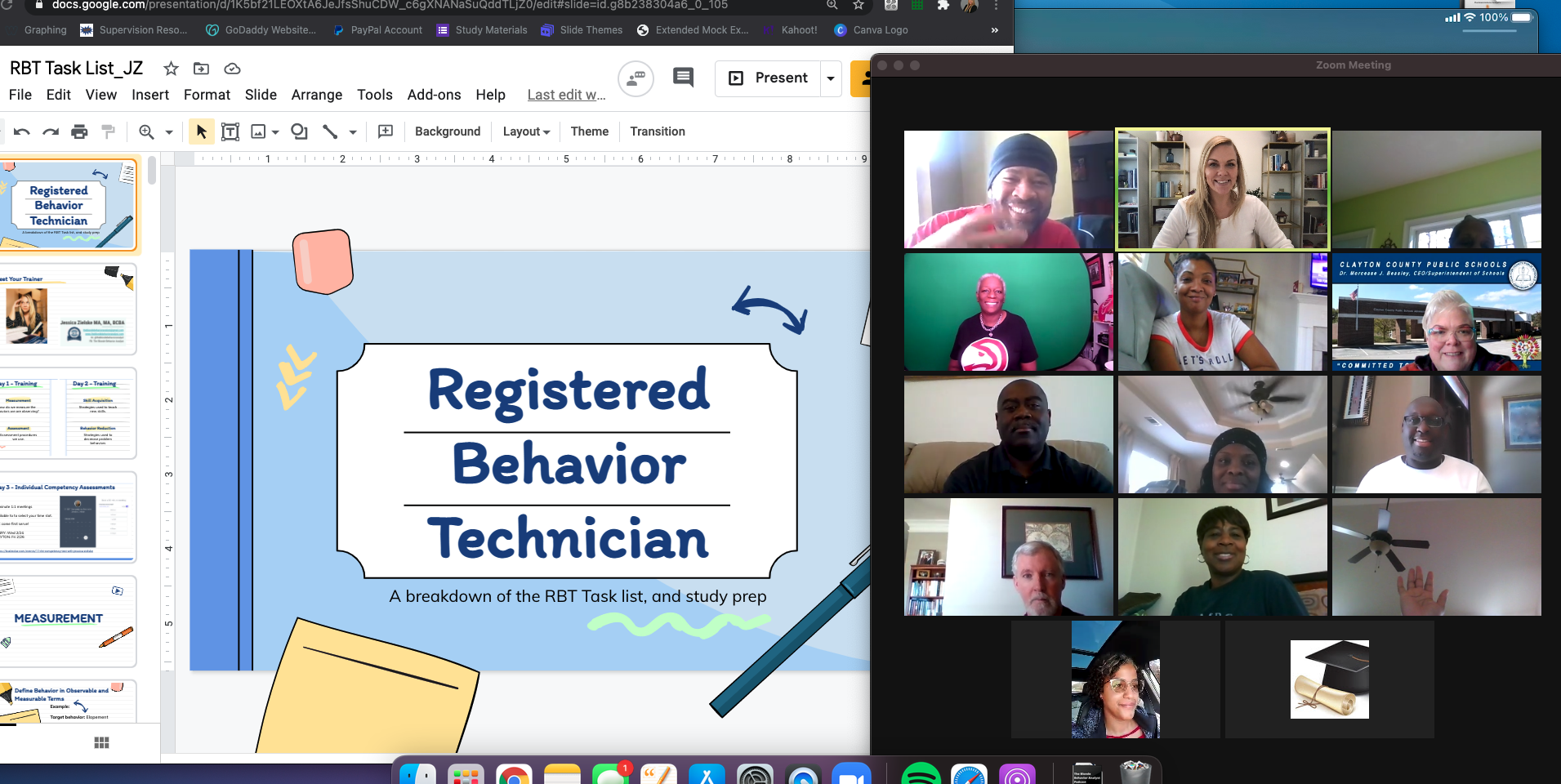Open the Slide menu
The image size is (1561, 784).
tap(261, 95)
